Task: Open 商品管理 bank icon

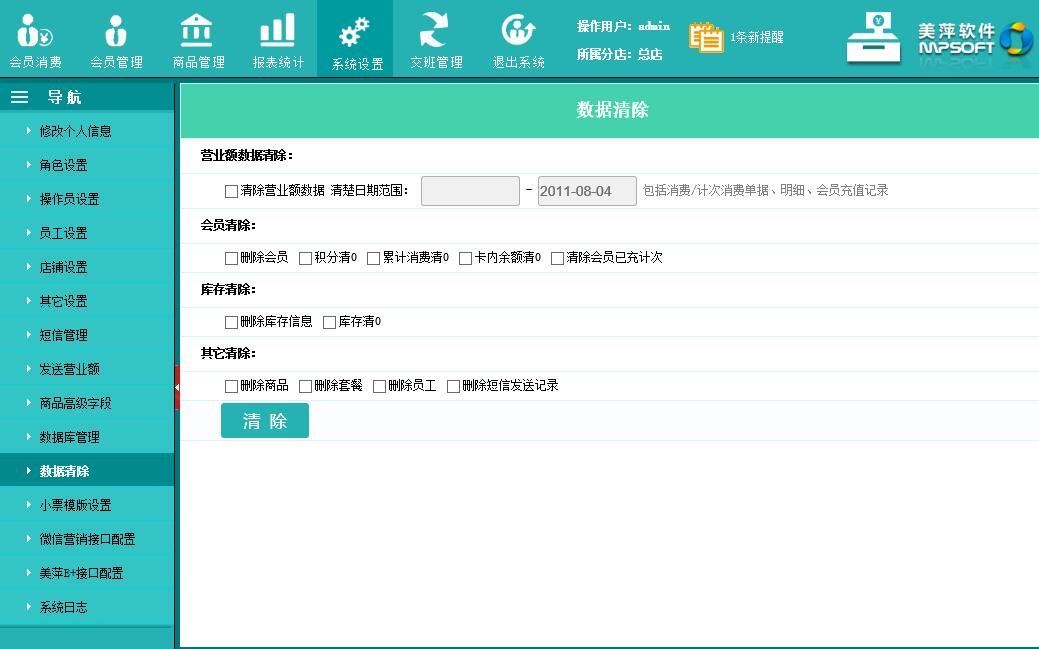Action: (197, 31)
